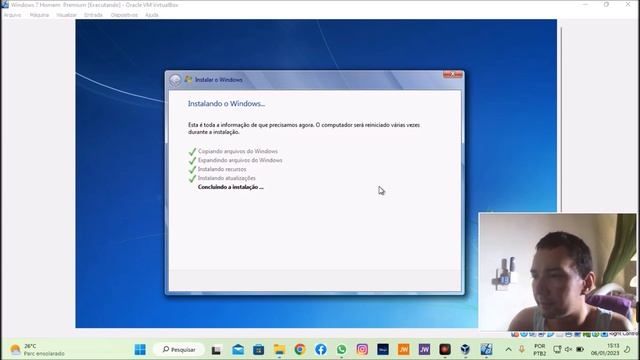Viewport: 640px width, 360px height.
Task: Open network settings tray icon
Action: [557, 349]
